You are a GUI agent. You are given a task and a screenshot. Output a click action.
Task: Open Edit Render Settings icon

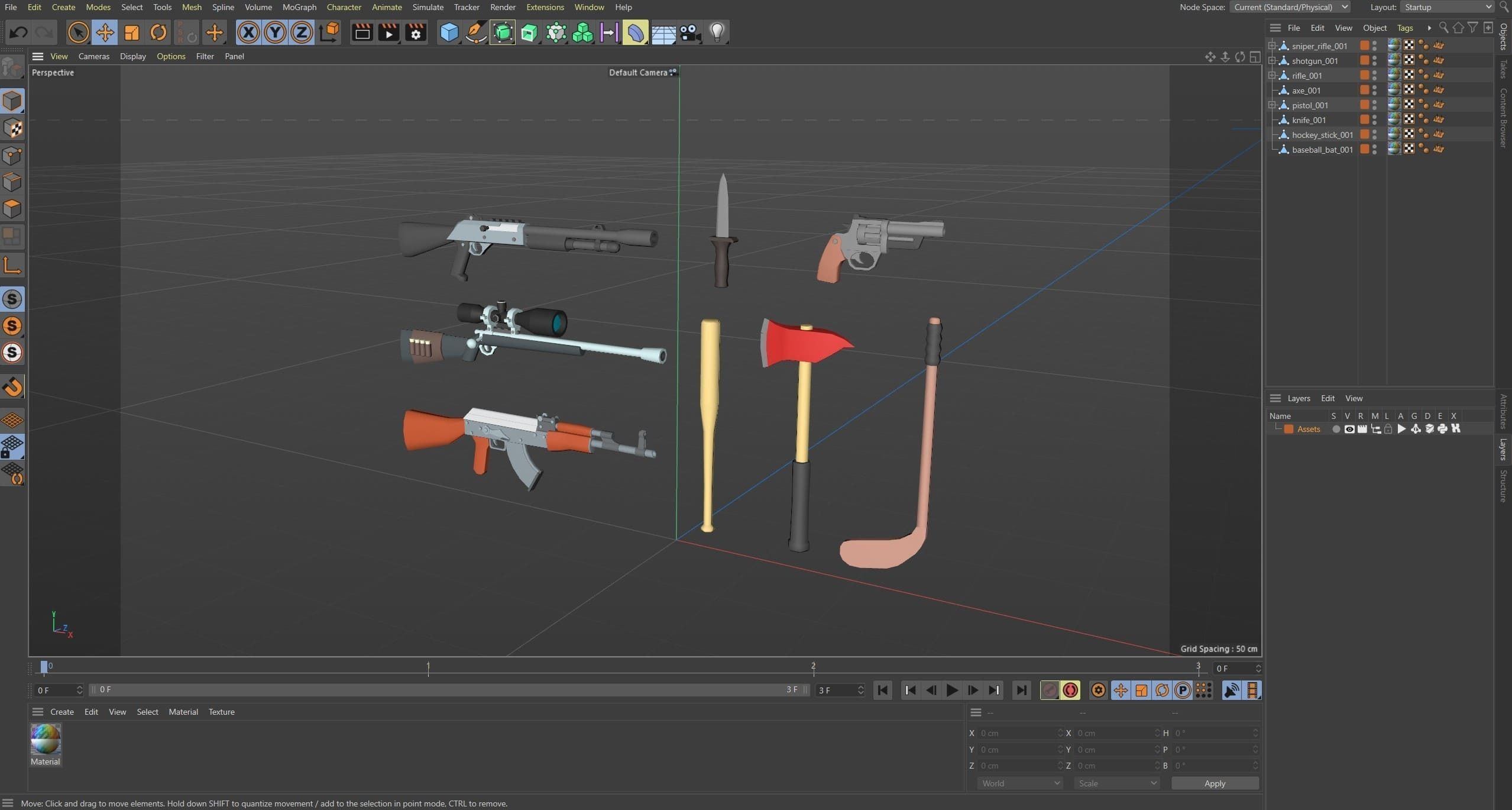[x=416, y=33]
